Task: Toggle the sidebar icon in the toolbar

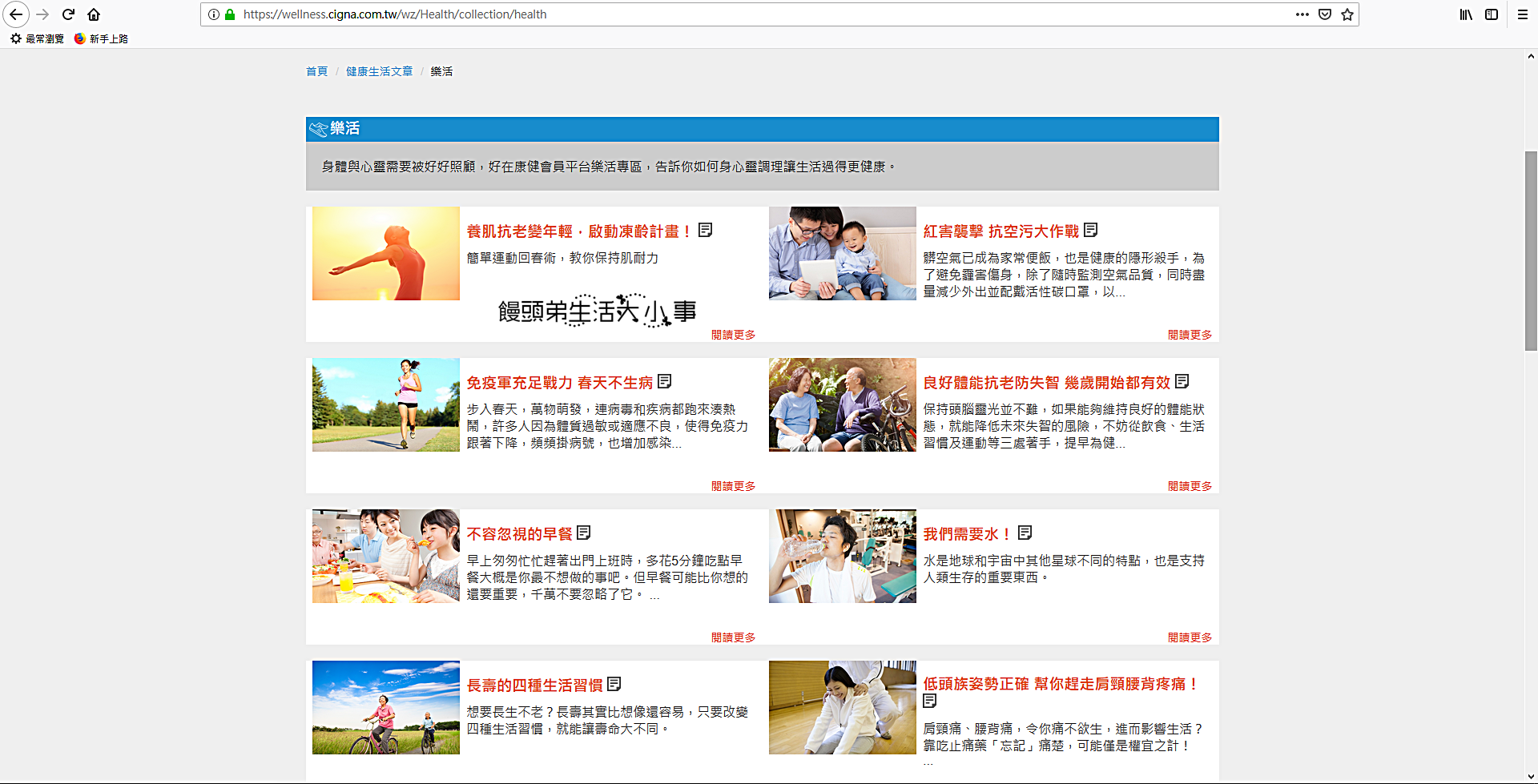Action: pyautogui.click(x=1492, y=14)
